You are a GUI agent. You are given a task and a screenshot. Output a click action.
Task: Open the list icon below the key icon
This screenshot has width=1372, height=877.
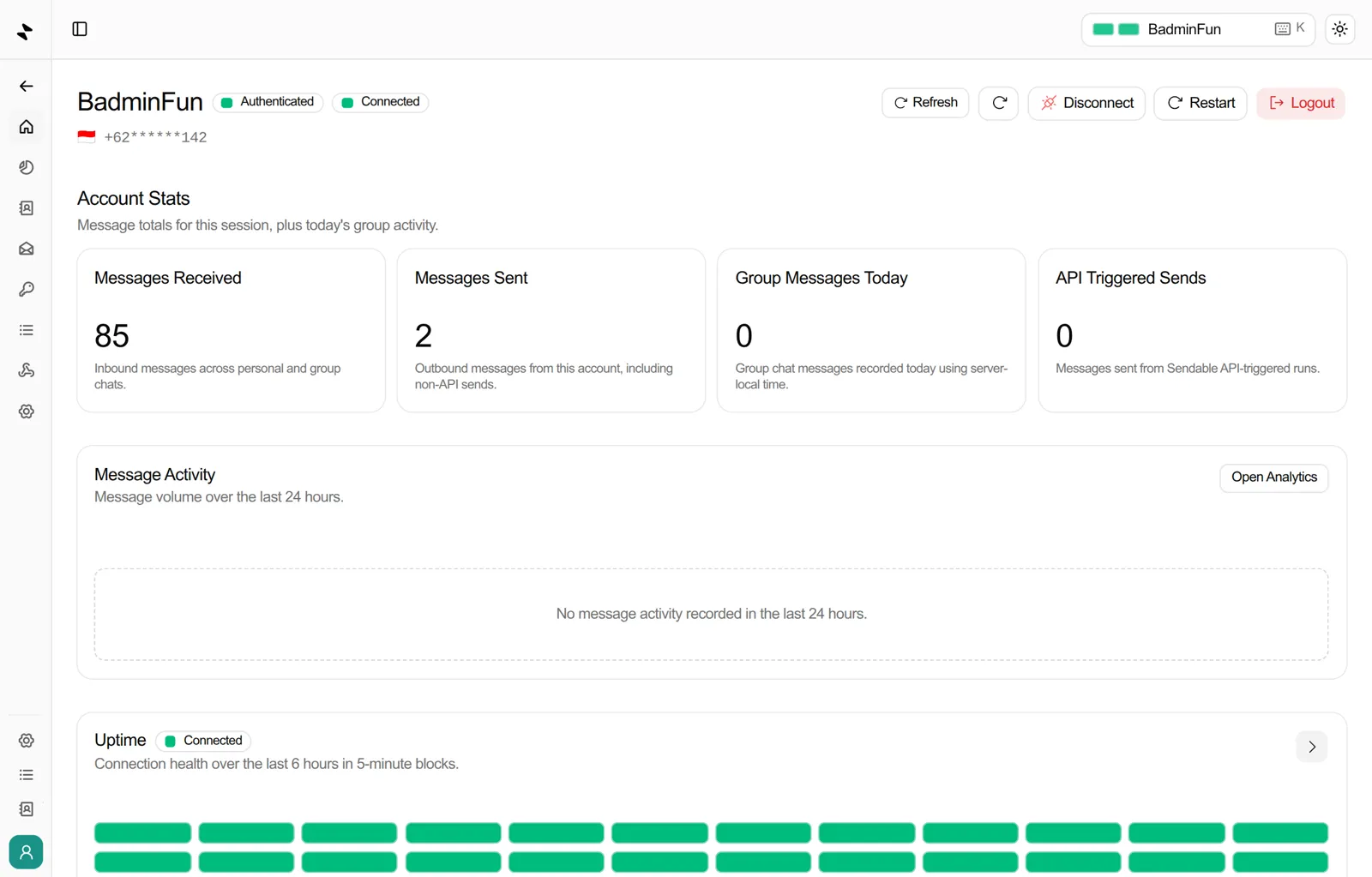click(x=27, y=330)
